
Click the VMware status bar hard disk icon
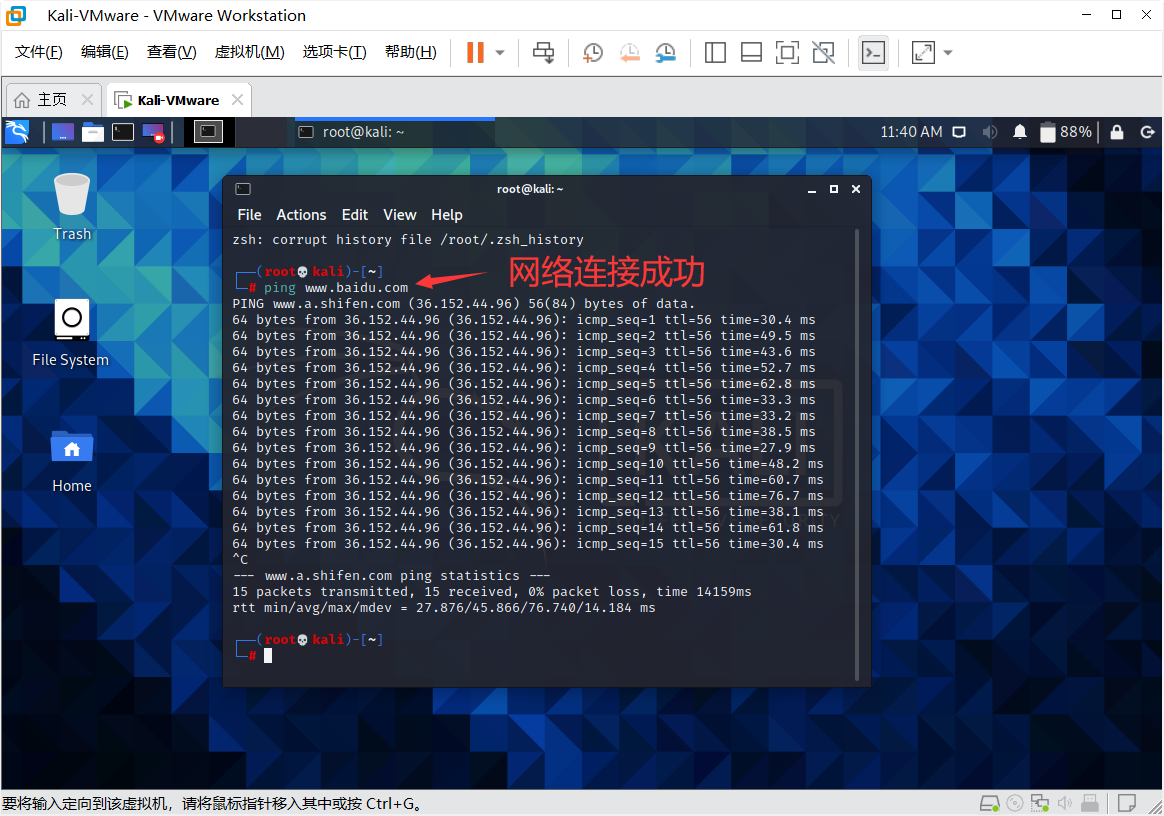pyautogui.click(x=990, y=803)
